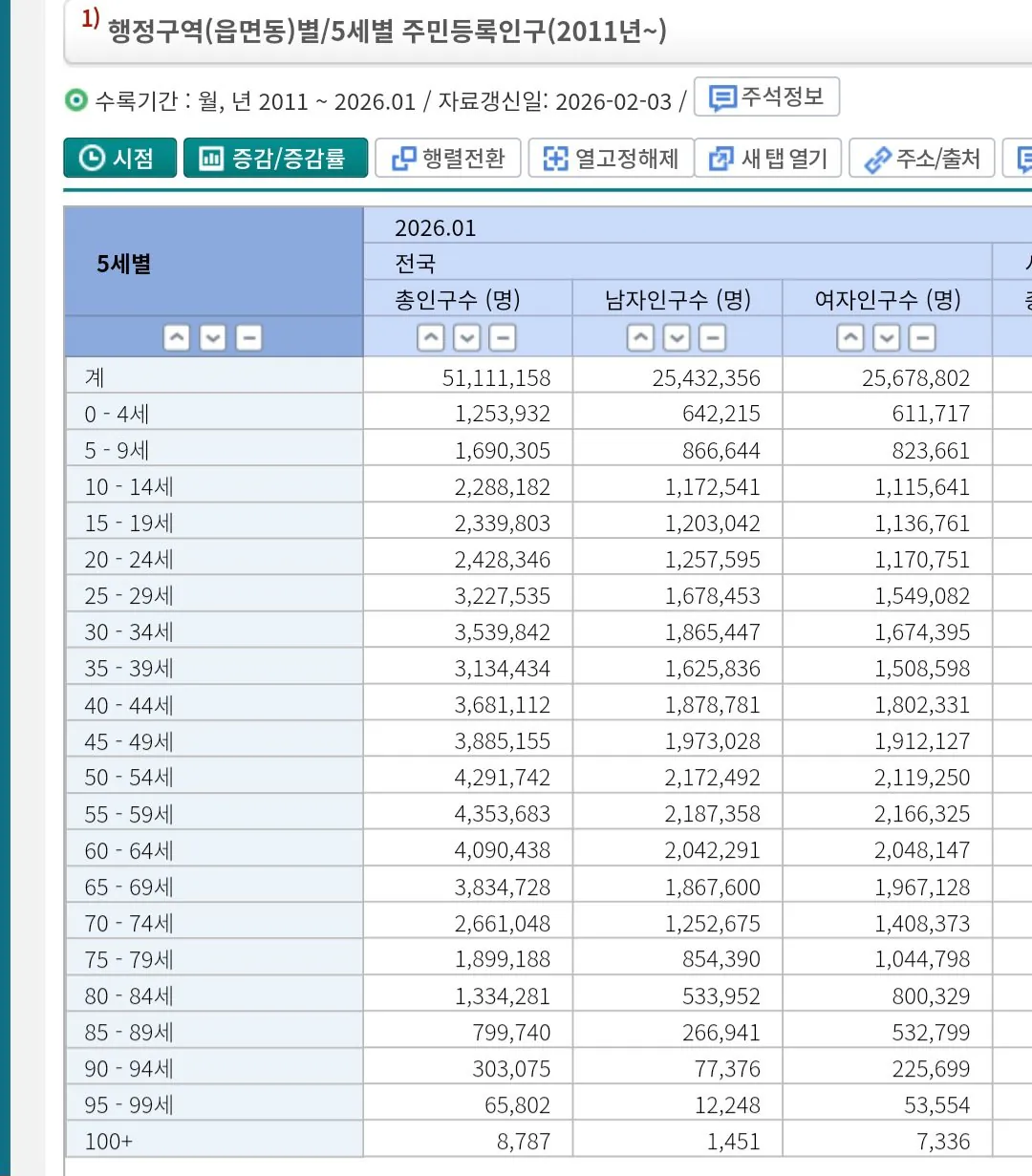Click the 열고정해제 button

(612, 159)
